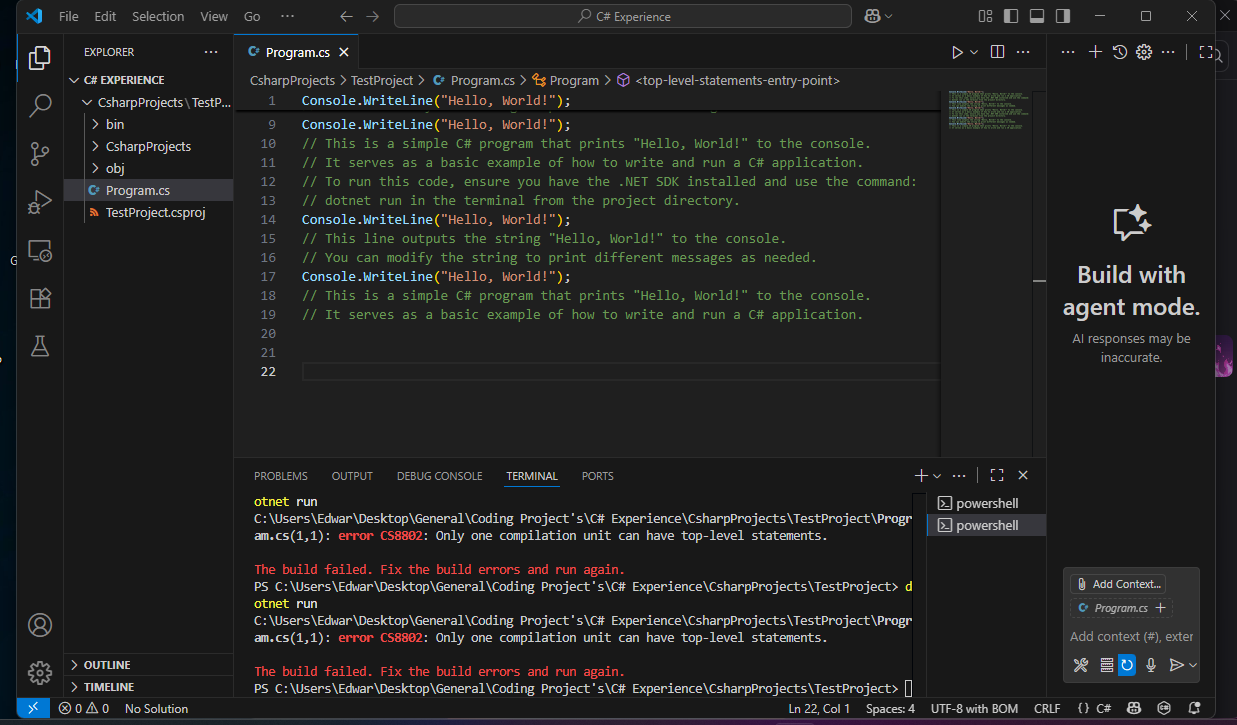The height and width of the screenshot is (725, 1237).
Task: Click the chat input field
Action: point(1130,636)
